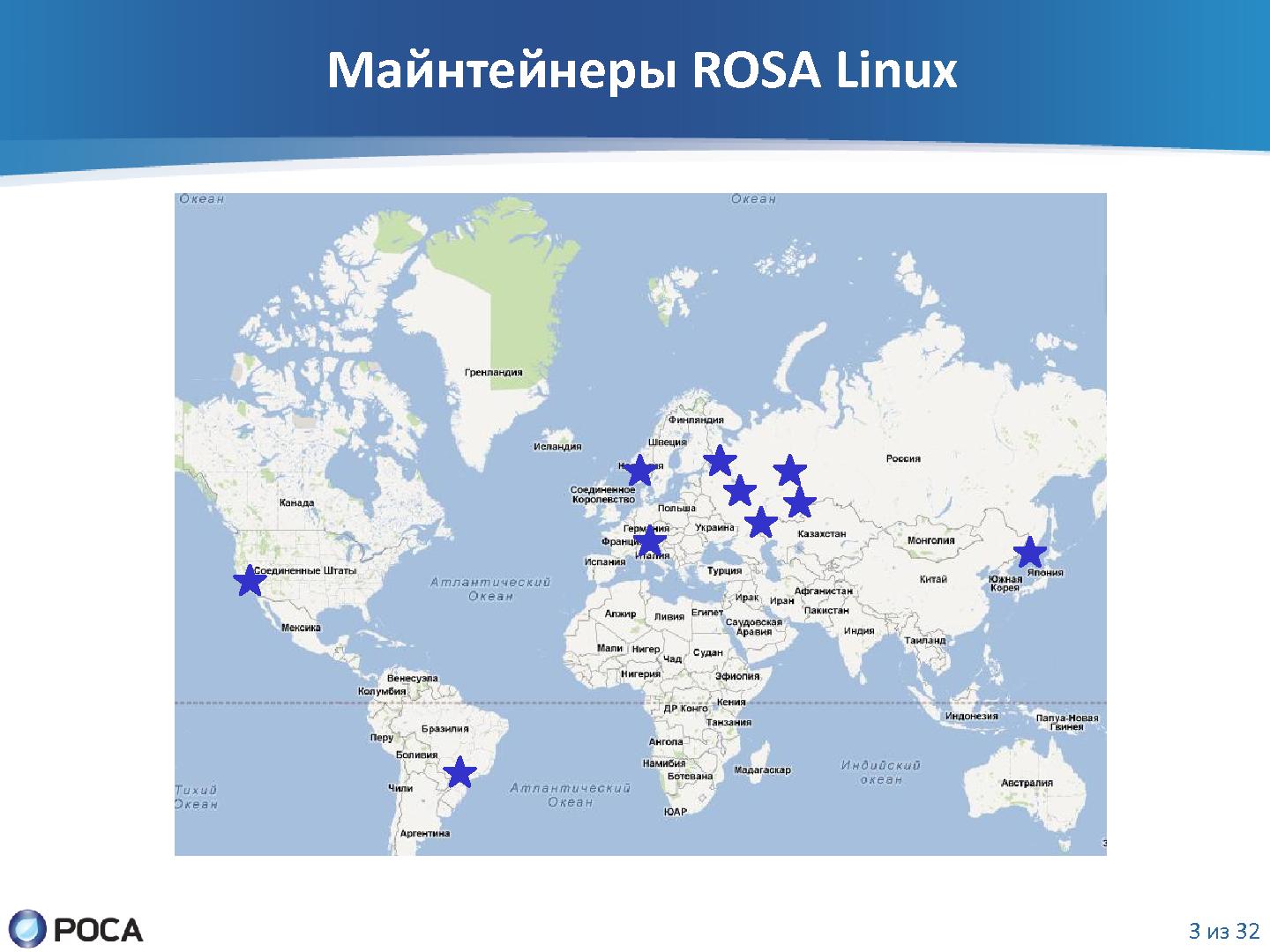This screenshot has height=952, width=1270.
Task: Click the 'Монголия' map label
Action: pos(931,540)
